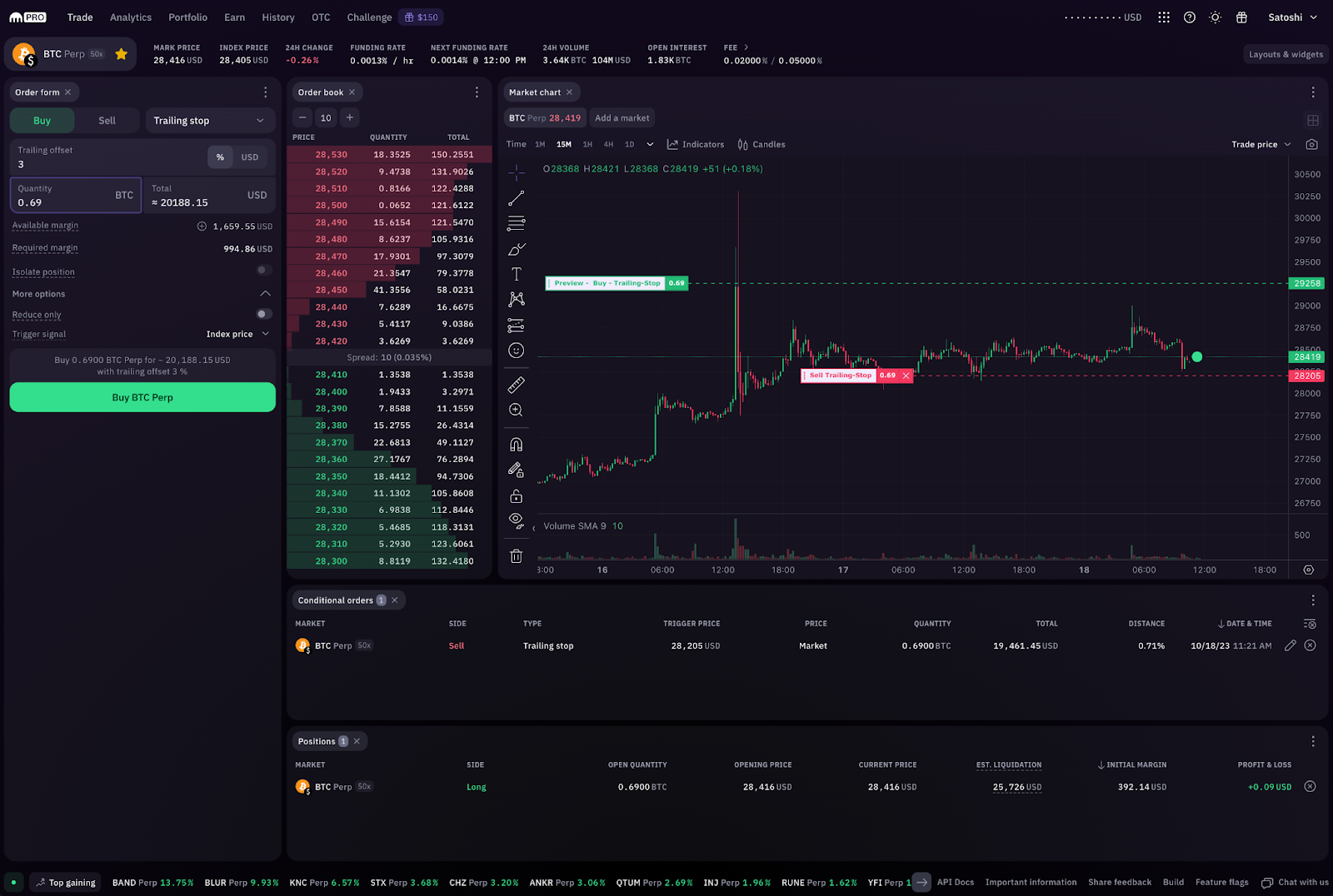Image resolution: width=1333 pixels, height=896 pixels.
Task: Select the text annotation tool
Action: pos(517,274)
